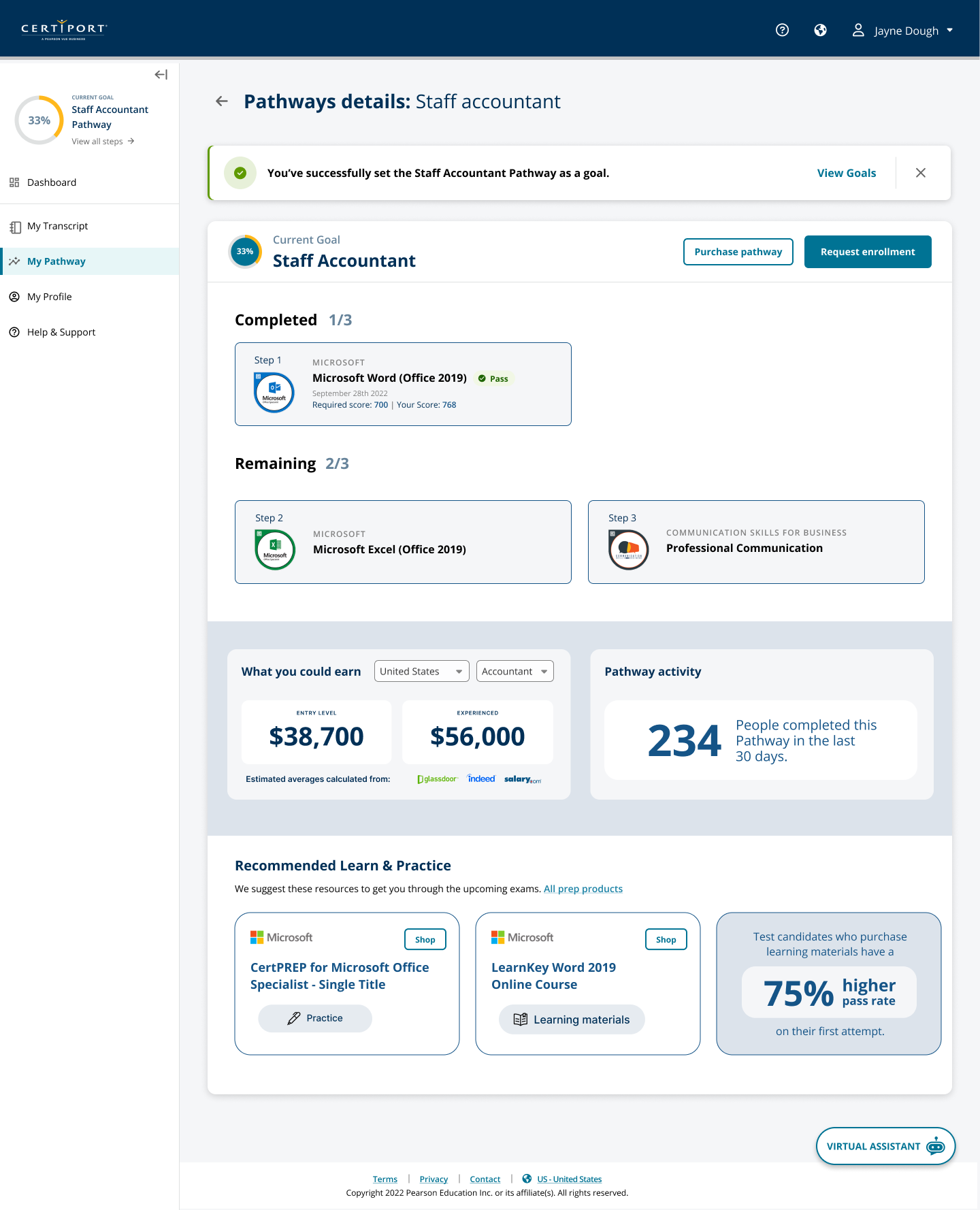Click the My Profile person icon

click(x=14, y=297)
